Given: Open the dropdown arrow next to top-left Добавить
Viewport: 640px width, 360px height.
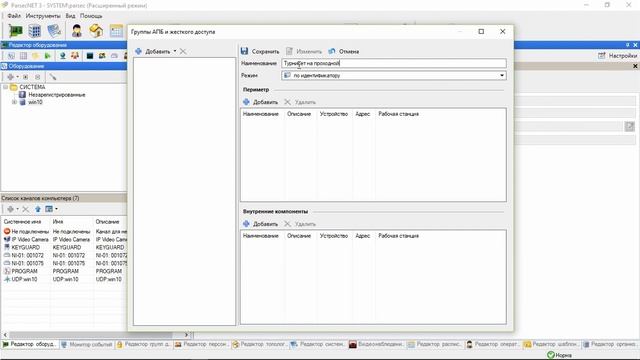Looking at the screenshot, I should (x=175, y=51).
